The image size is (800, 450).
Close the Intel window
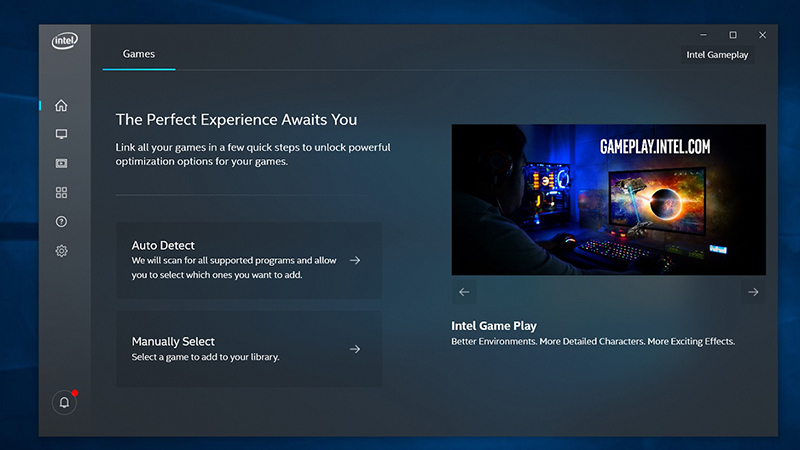[x=762, y=35]
